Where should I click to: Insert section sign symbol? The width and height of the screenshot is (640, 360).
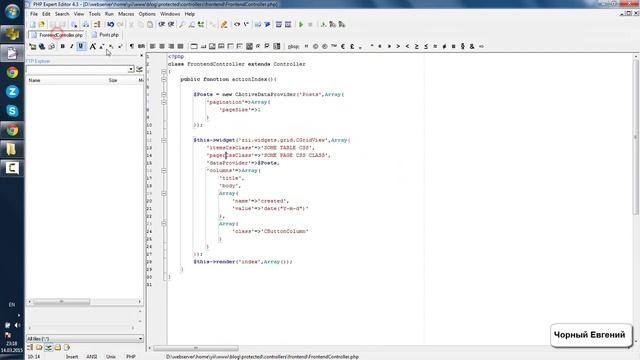(462, 47)
